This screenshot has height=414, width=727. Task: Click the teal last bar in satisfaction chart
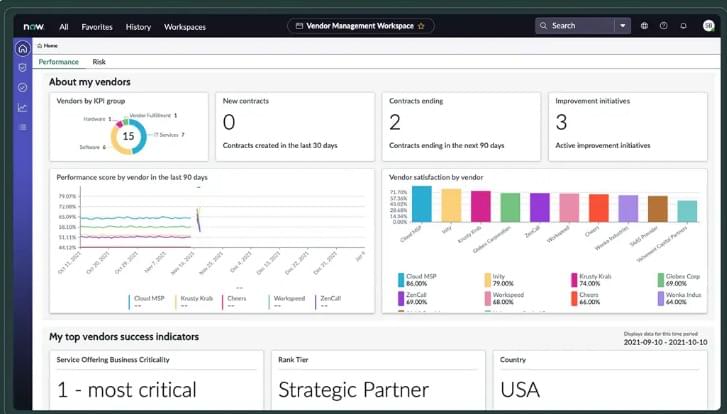[x=687, y=211]
